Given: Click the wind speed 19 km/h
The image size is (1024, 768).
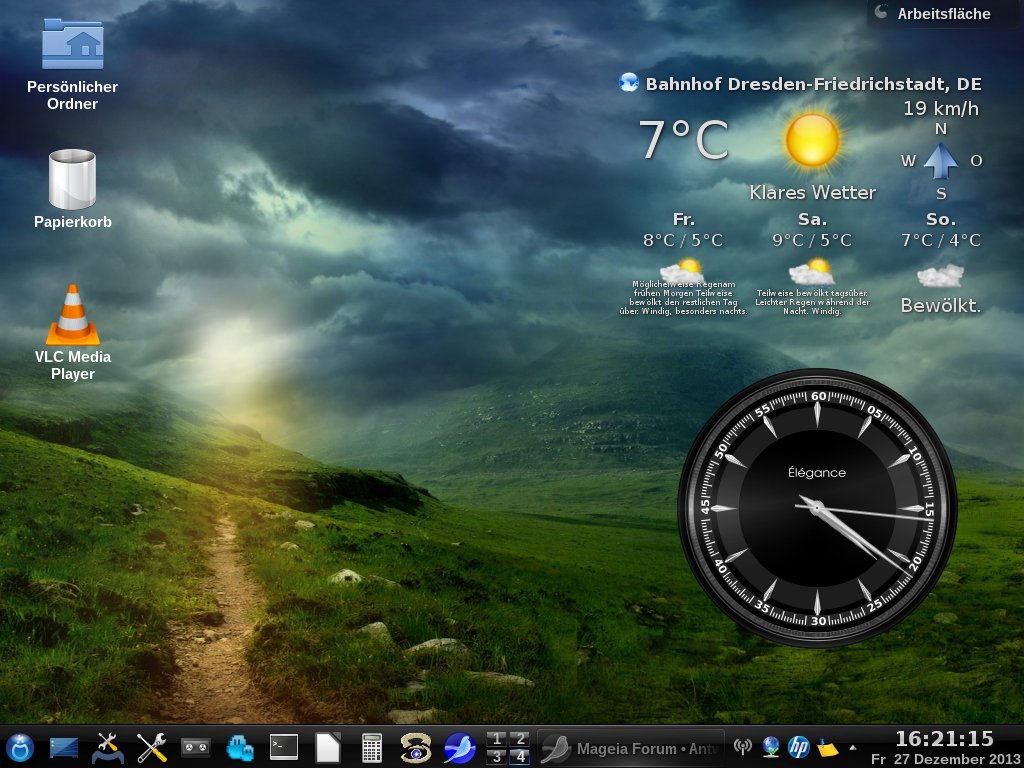Looking at the screenshot, I should (x=941, y=108).
